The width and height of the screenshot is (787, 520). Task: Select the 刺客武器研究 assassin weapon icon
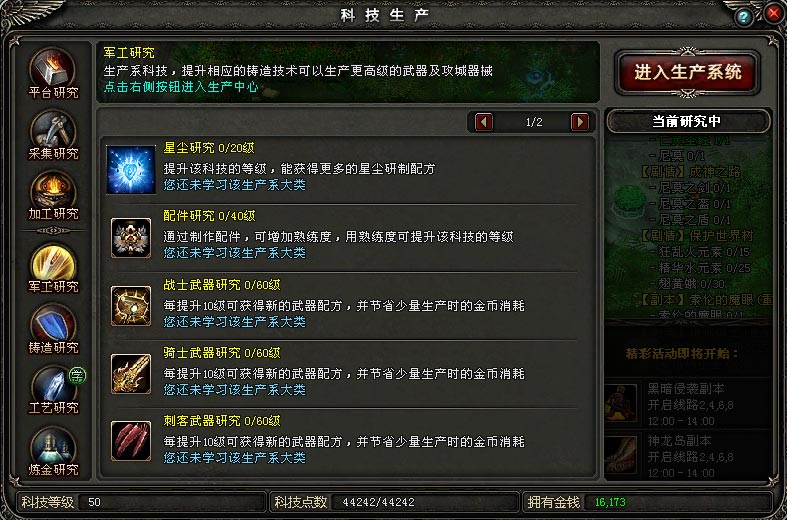(x=131, y=441)
